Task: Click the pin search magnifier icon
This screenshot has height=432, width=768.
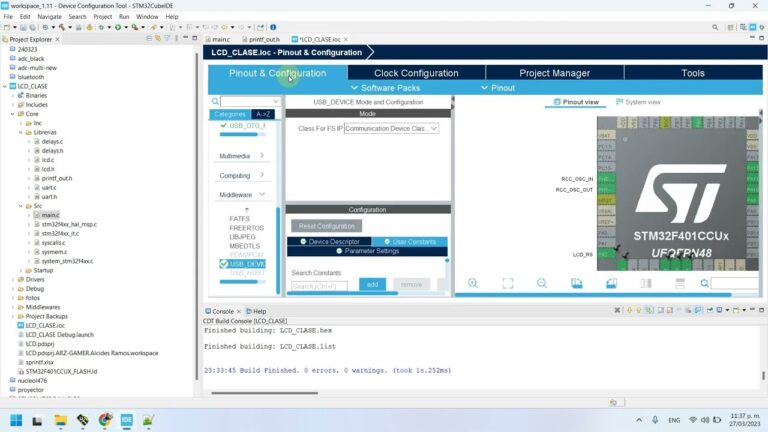Action: [704, 283]
